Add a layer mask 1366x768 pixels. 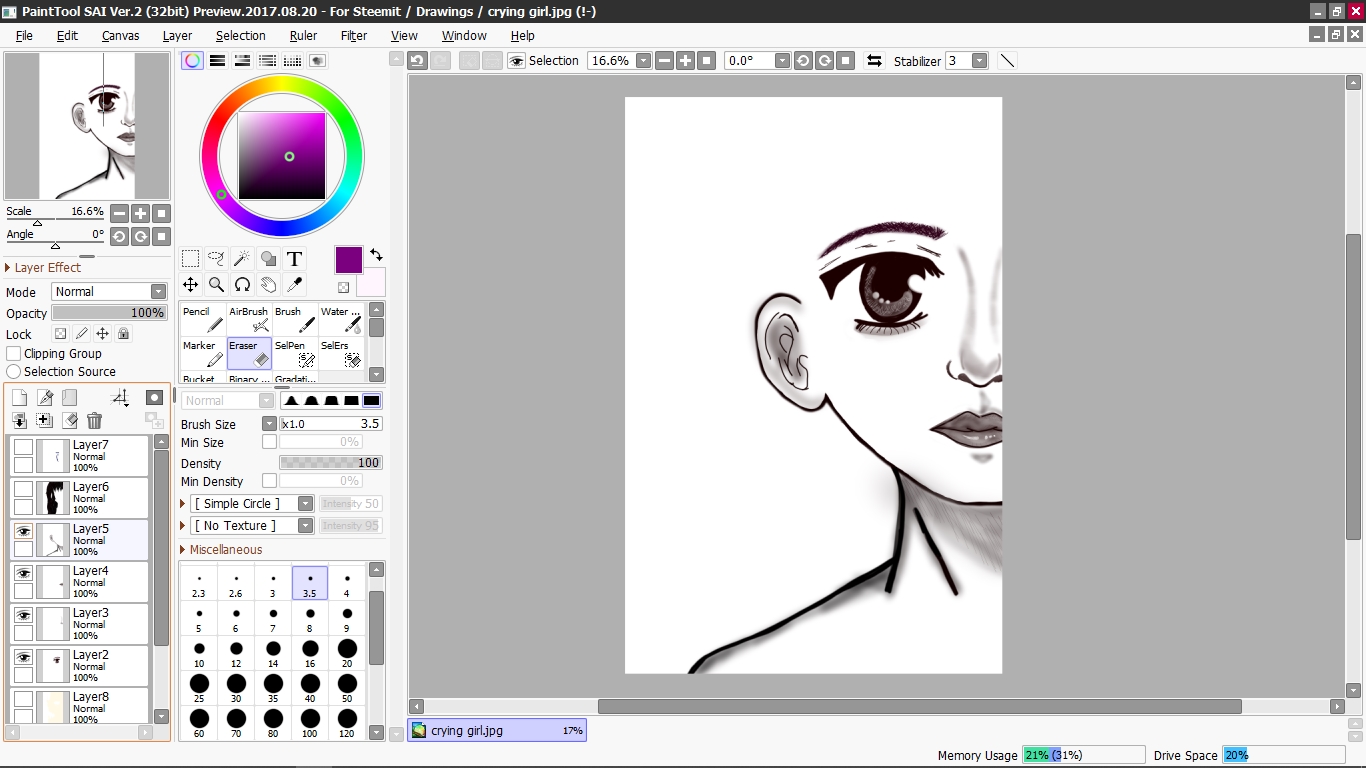(x=154, y=398)
